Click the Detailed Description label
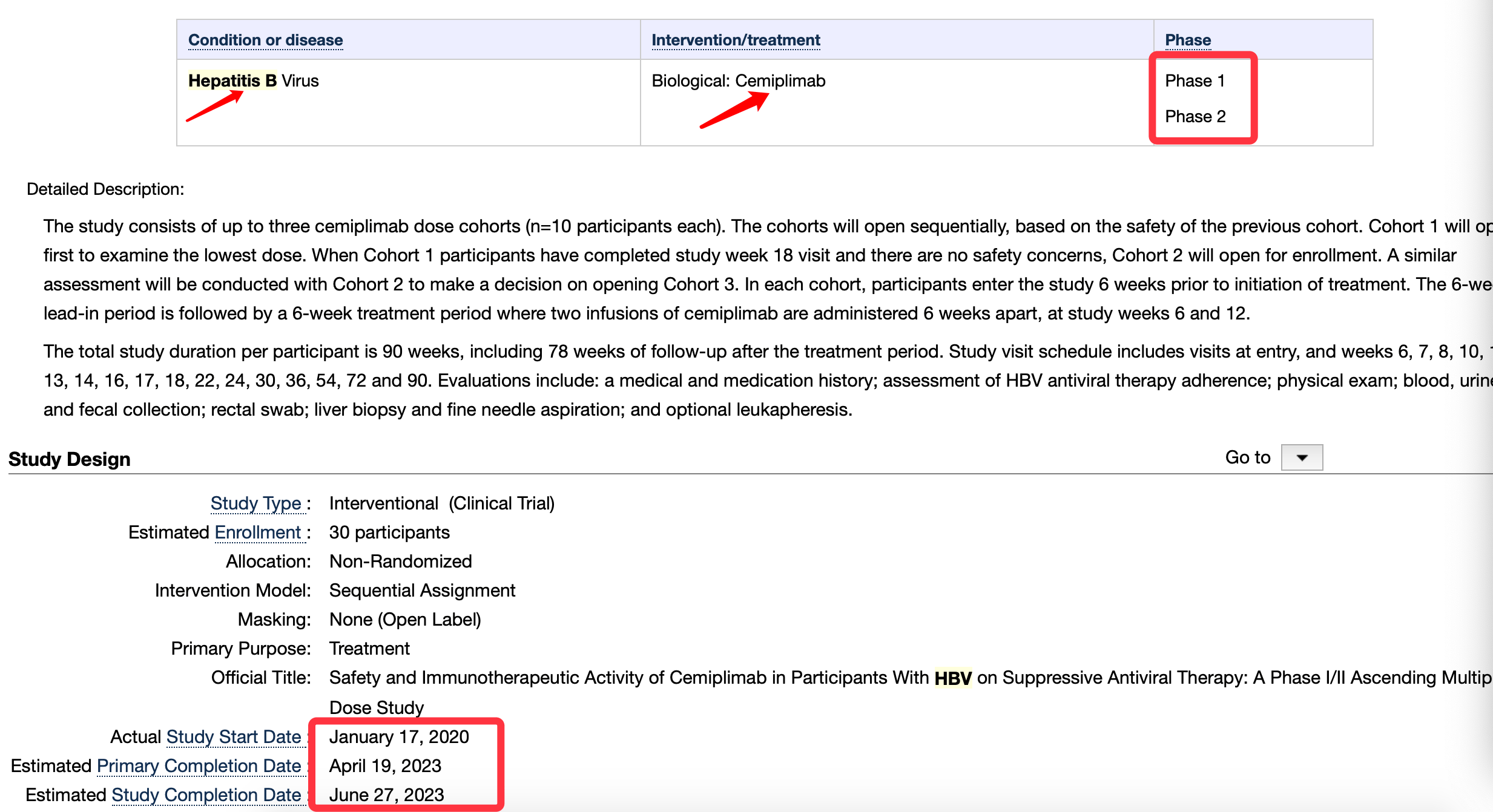Screen dimensions: 1493x812 click(105, 189)
